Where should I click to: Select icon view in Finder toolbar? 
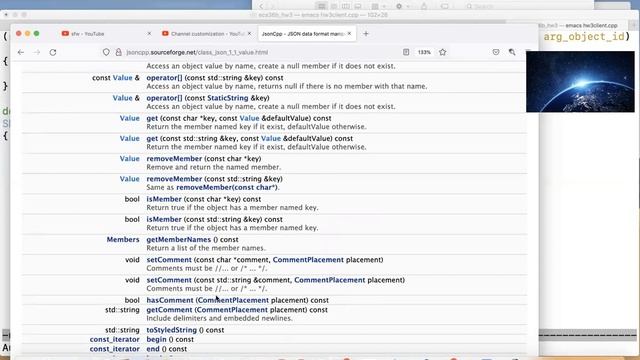322,6
